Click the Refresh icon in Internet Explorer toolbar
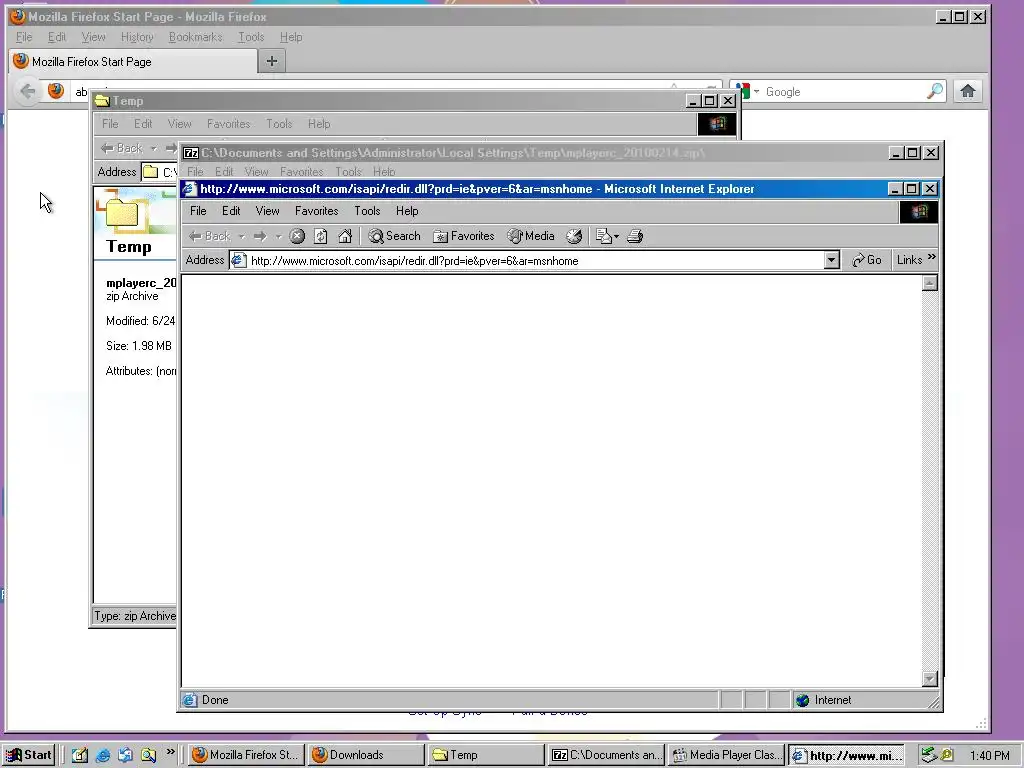This screenshot has height=768, width=1024. tap(321, 236)
